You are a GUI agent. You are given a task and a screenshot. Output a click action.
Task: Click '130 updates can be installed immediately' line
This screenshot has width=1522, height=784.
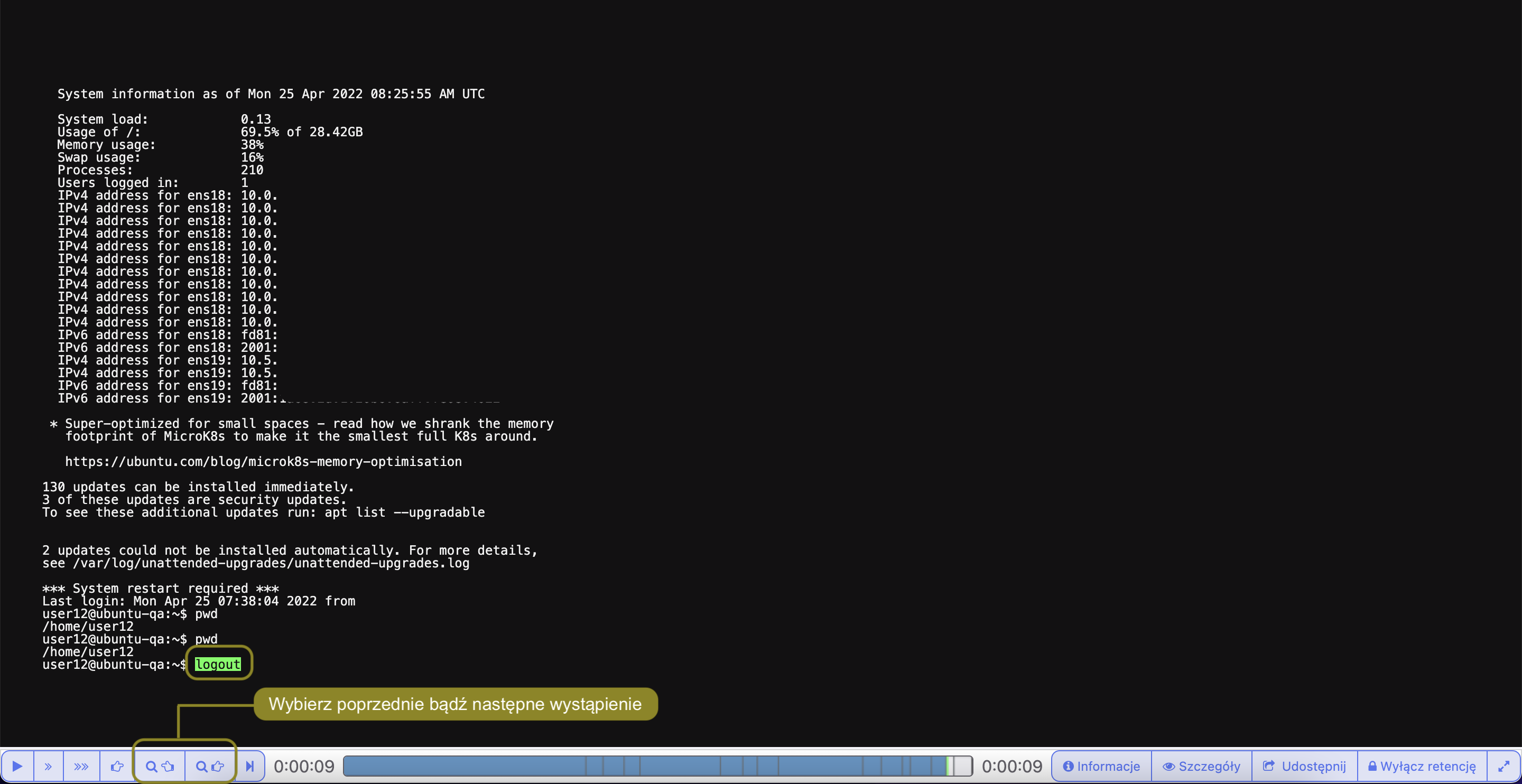tap(198, 487)
